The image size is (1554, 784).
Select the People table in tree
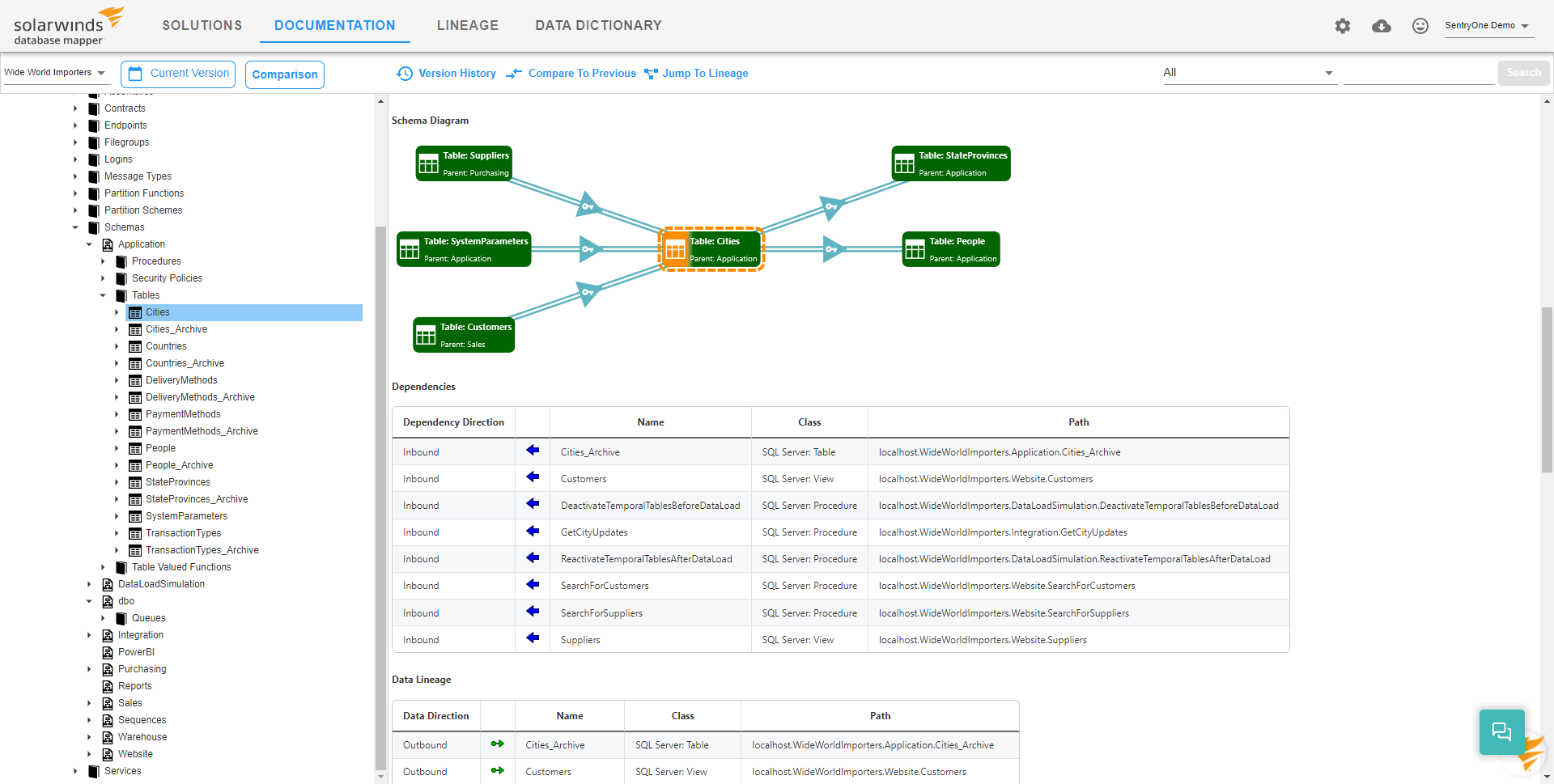pyautogui.click(x=160, y=448)
